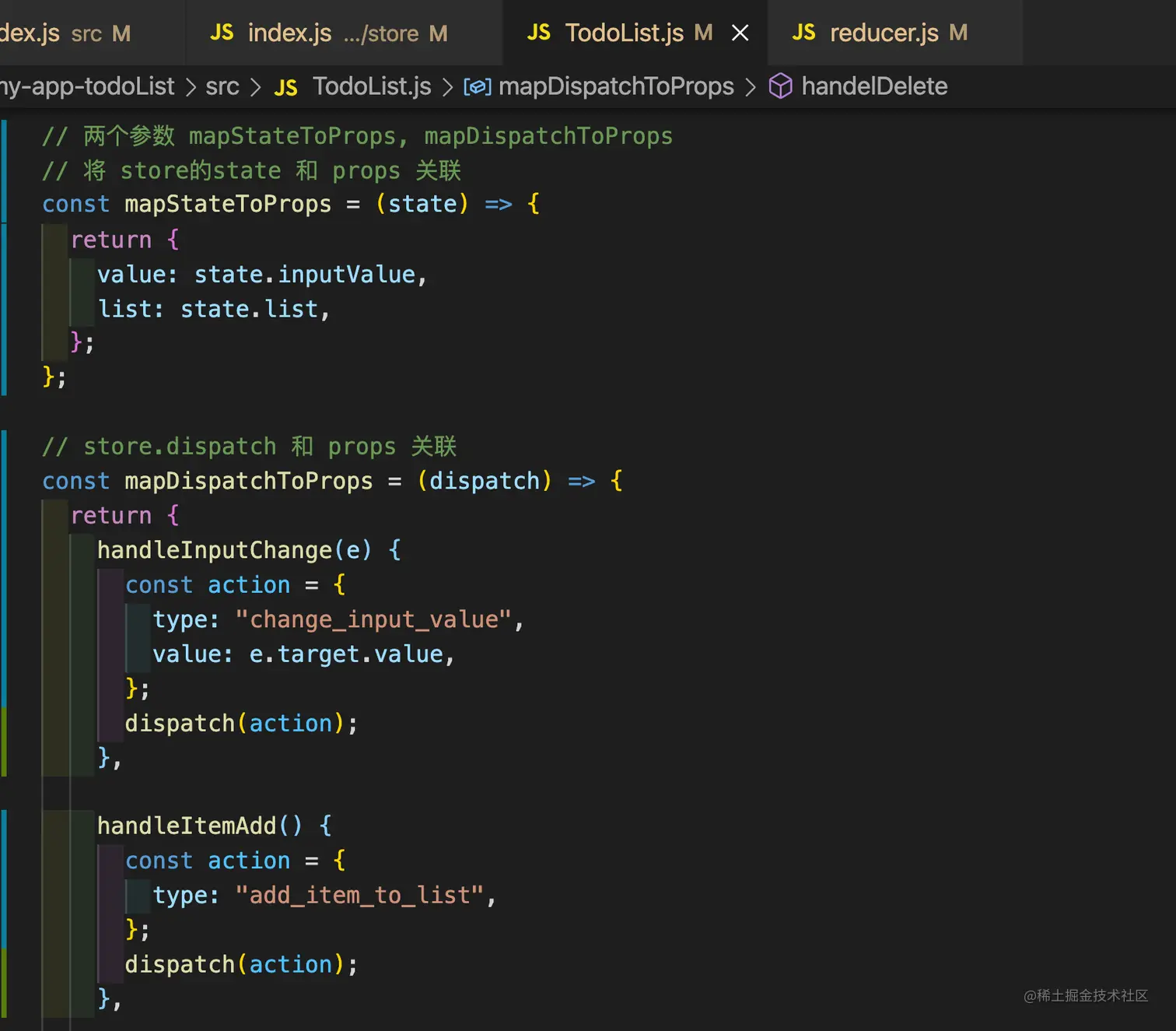Screen dimensions: 1176x1031
Task: Click the "add_item_to_list" string
Action: [x=360, y=896]
